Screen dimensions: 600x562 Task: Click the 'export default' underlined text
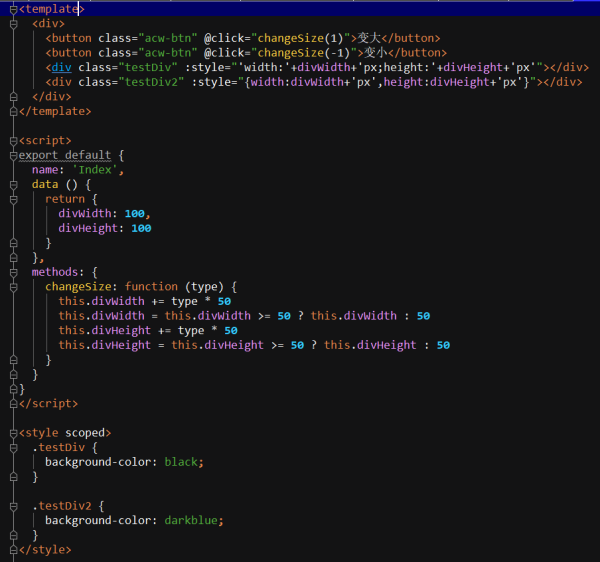pyautogui.click(x=65, y=155)
